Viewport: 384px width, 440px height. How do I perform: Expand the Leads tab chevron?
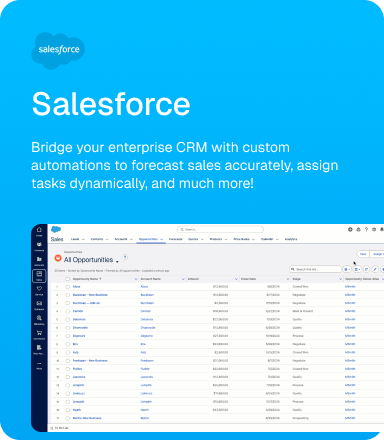point(83,239)
